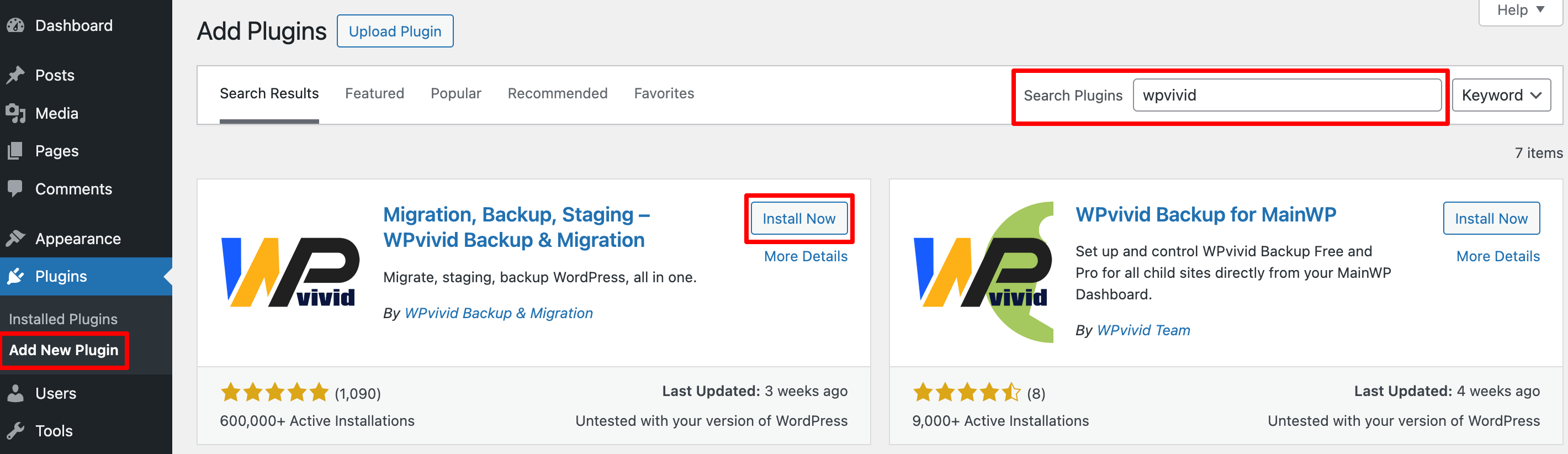
Task: Open the Favorites tab
Action: [x=664, y=93]
